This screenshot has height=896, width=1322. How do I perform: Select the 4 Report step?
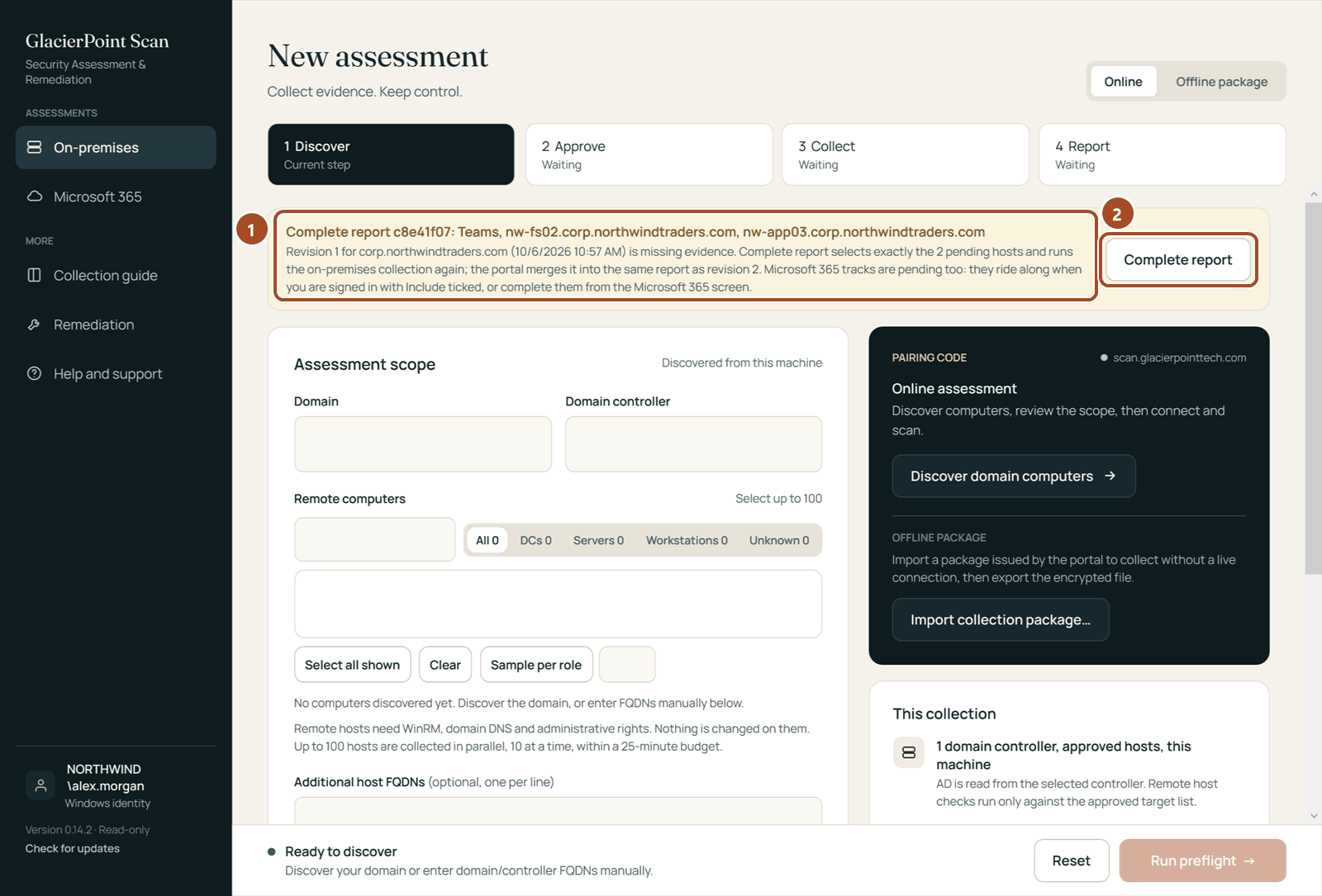pos(1163,154)
